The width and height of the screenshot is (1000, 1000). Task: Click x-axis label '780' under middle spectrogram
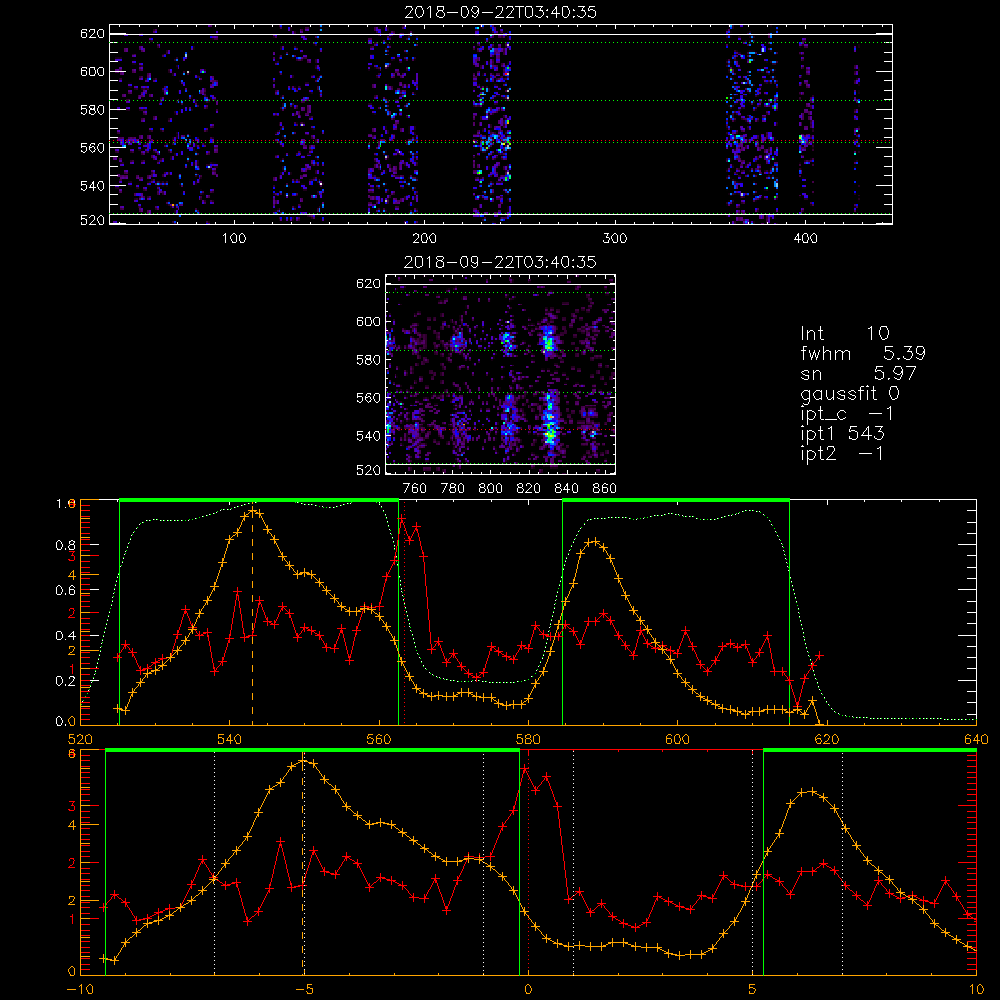click(x=453, y=489)
